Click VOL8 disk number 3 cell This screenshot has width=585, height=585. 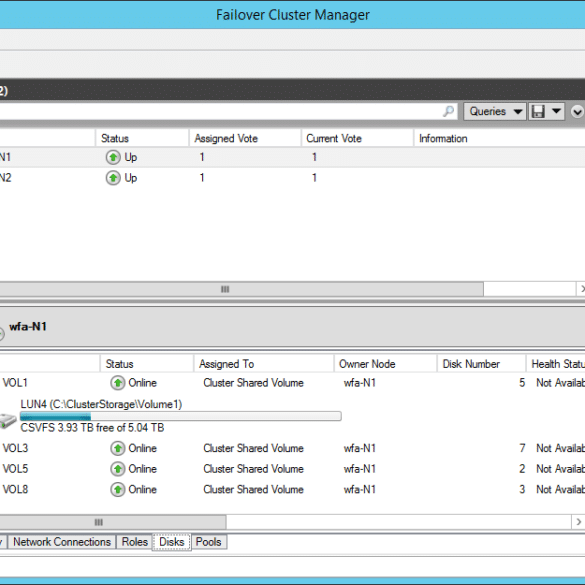522,489
